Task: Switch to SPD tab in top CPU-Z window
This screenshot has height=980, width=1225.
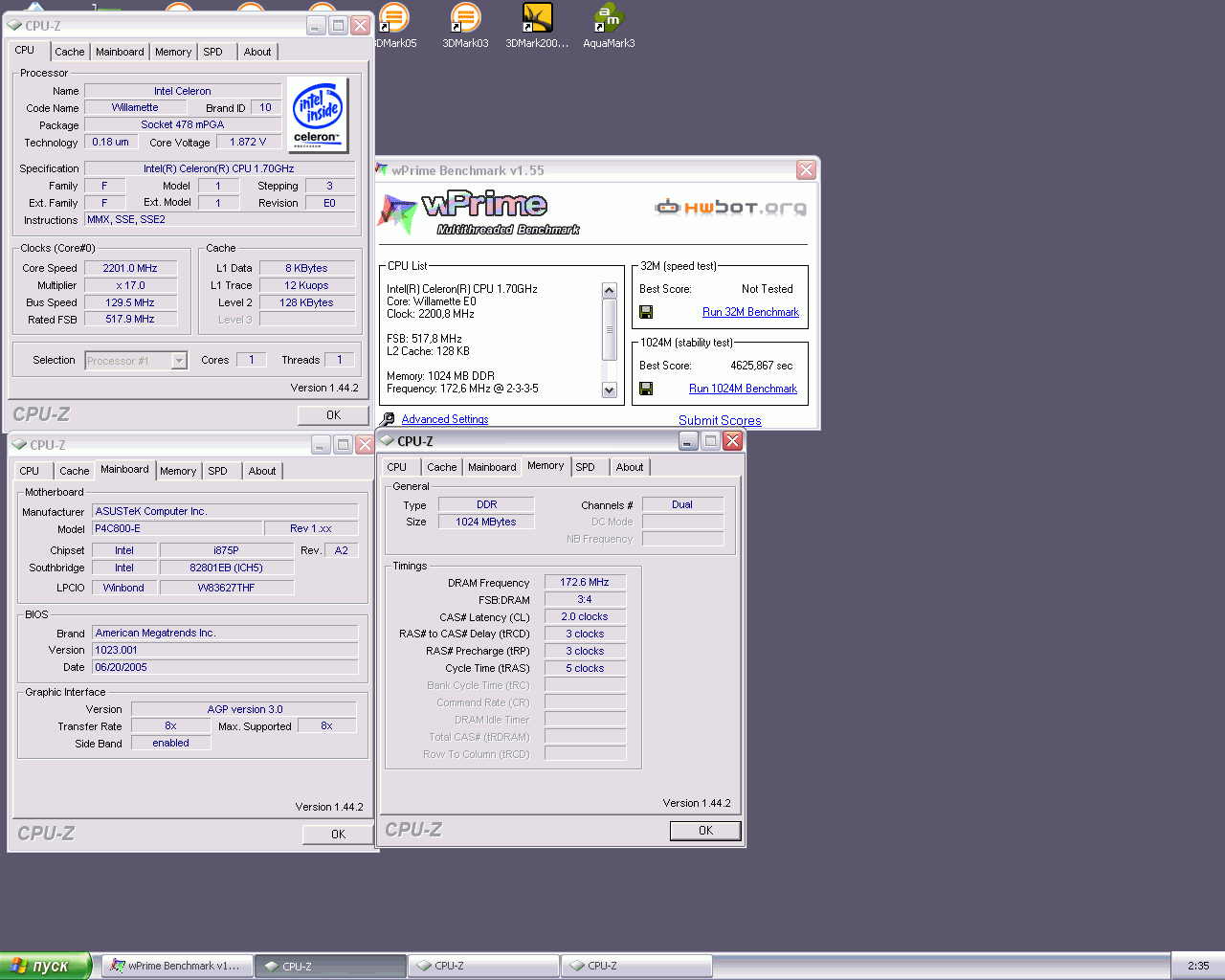Action: pos(213,52)
